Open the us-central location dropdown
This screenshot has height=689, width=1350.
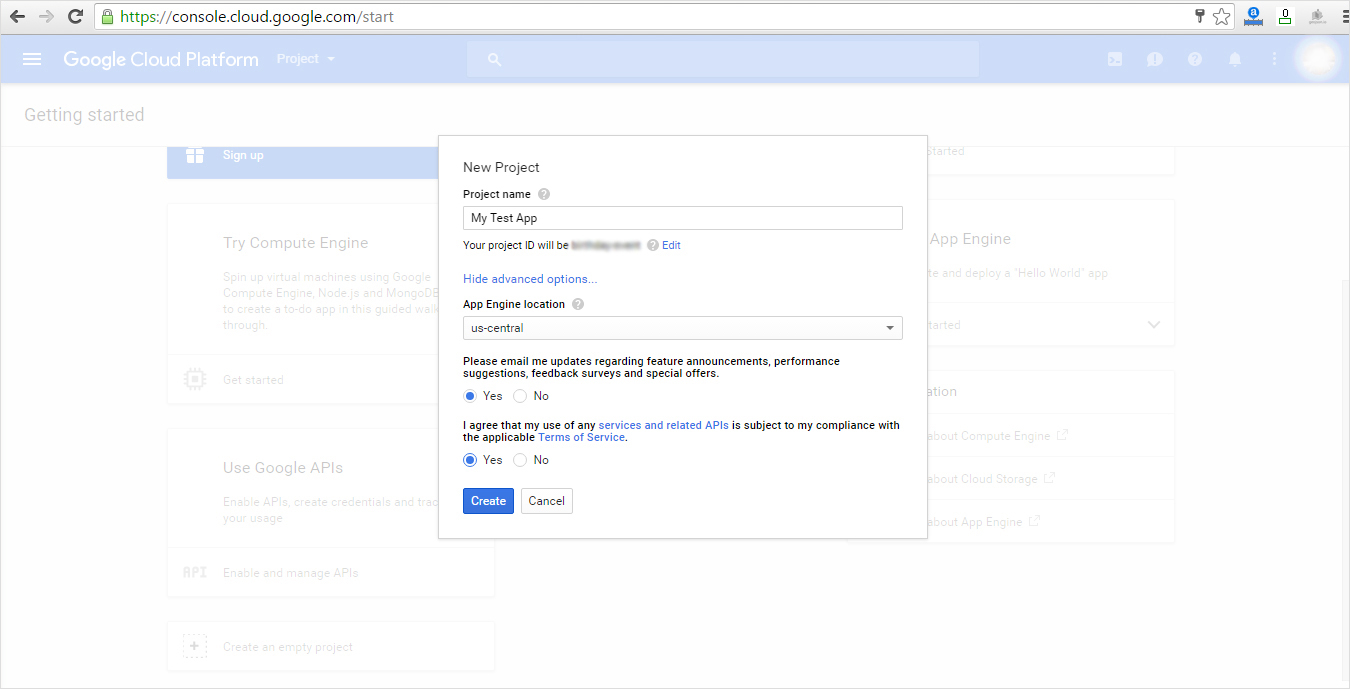pos(683,328)
